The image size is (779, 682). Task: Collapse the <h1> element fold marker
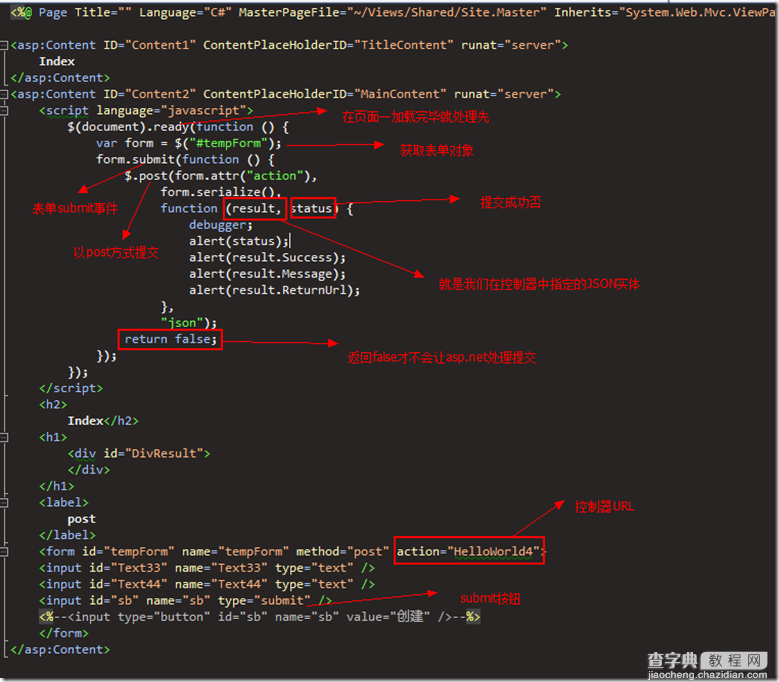[3, 438]
